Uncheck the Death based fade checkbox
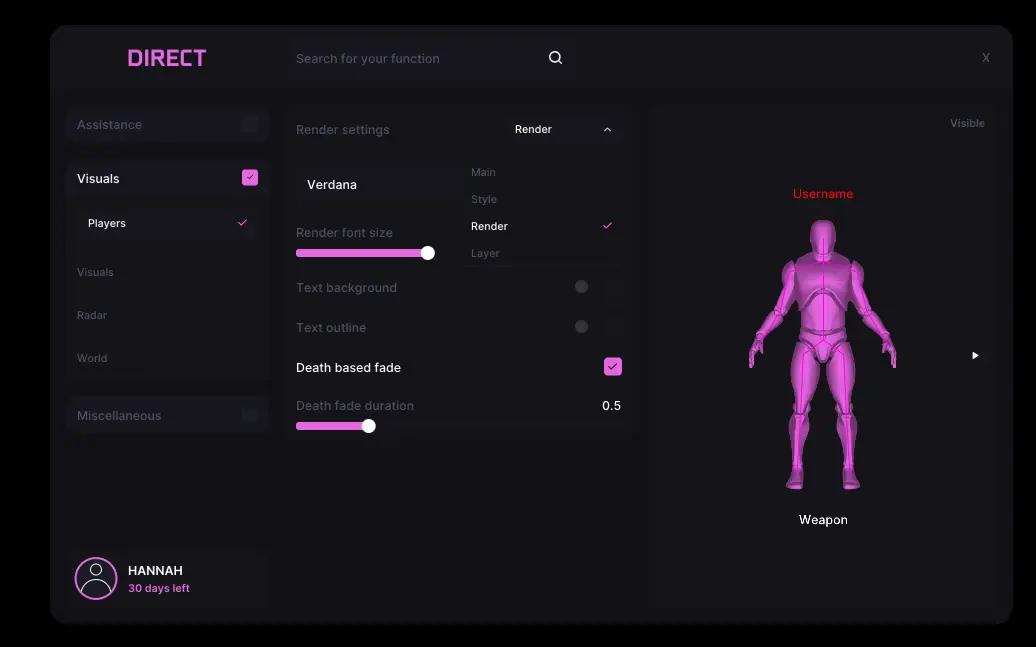1036x647 pixels. tap(612, 367)
